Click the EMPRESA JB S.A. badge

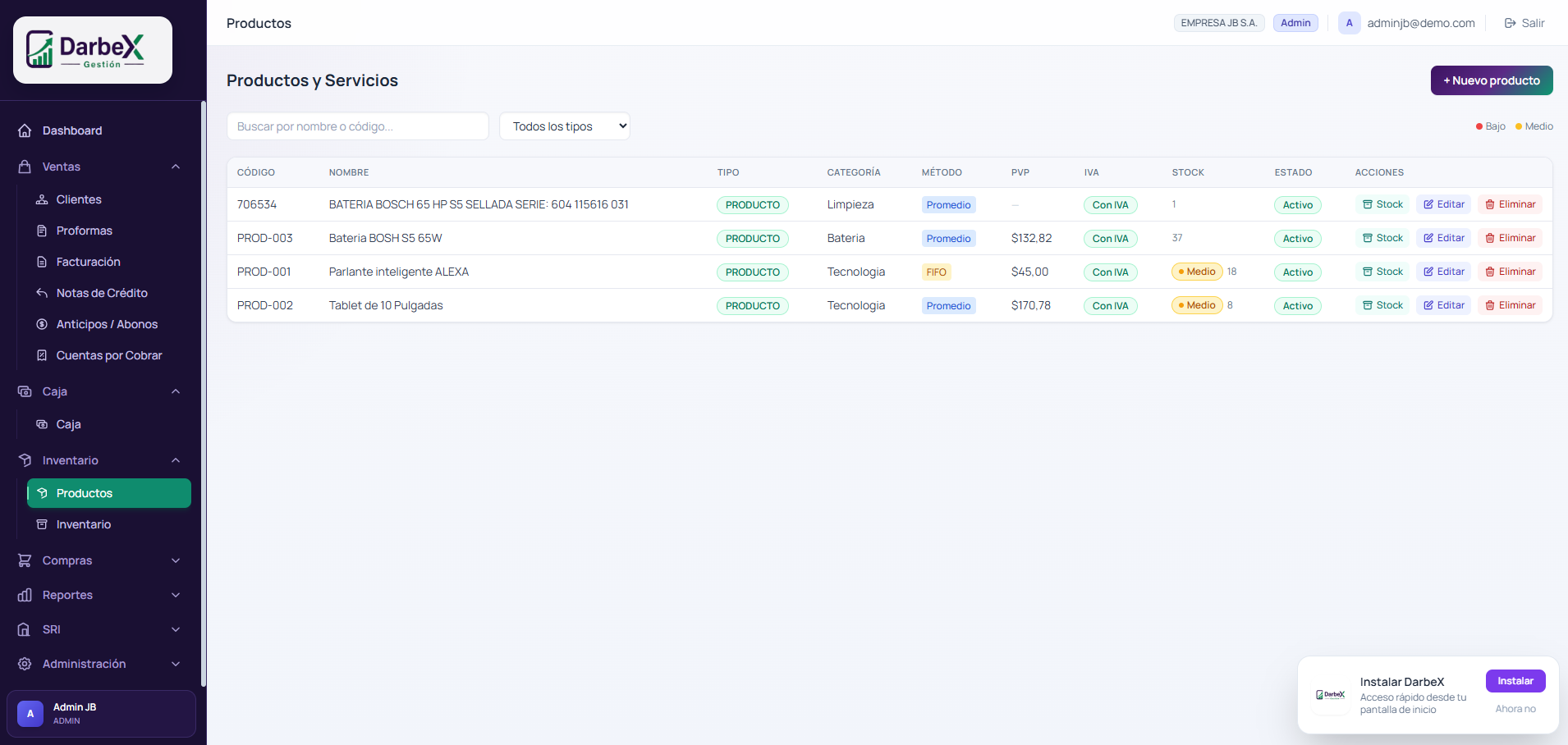(x=1219, y=23)
